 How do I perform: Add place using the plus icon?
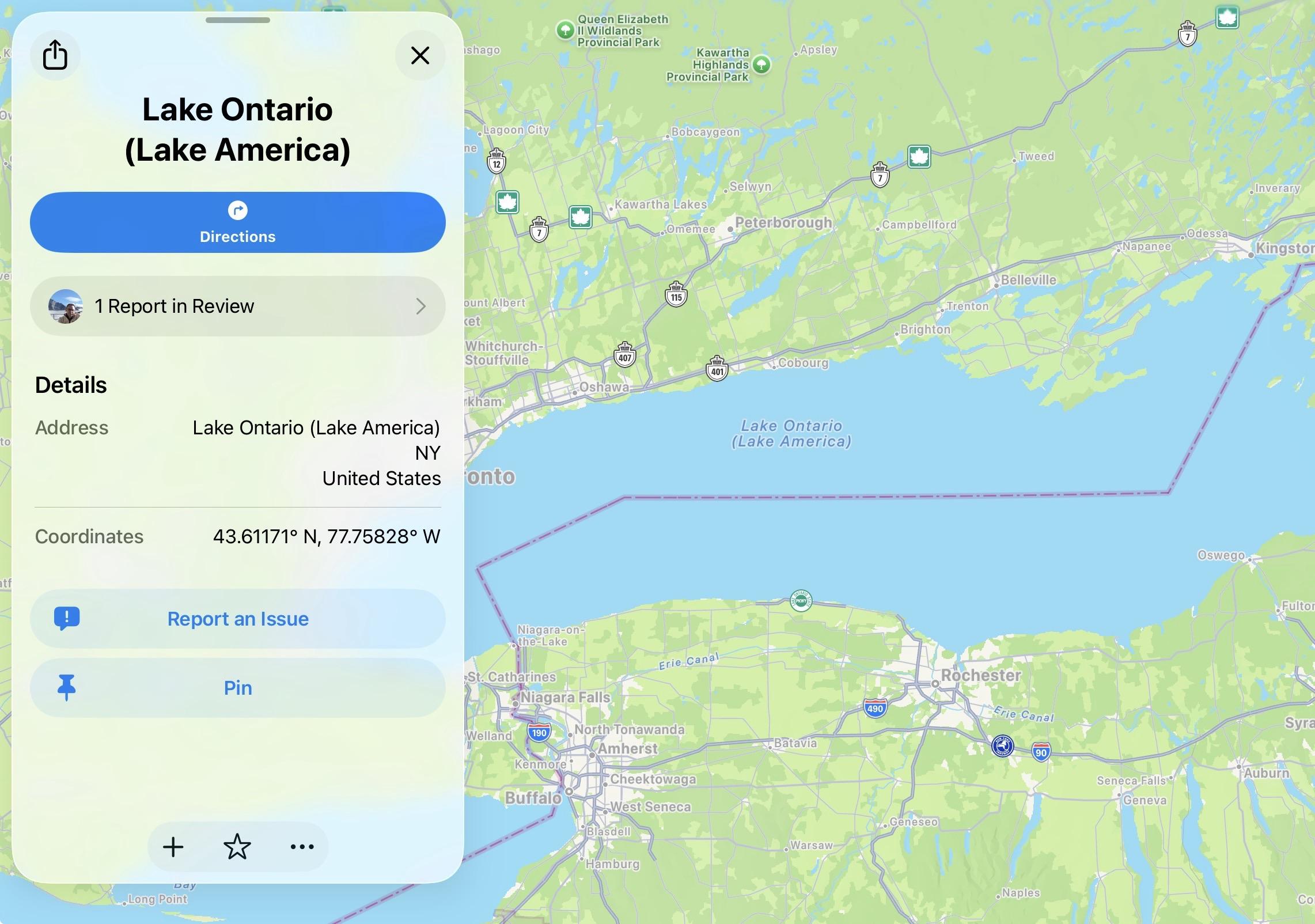(173, 847)
